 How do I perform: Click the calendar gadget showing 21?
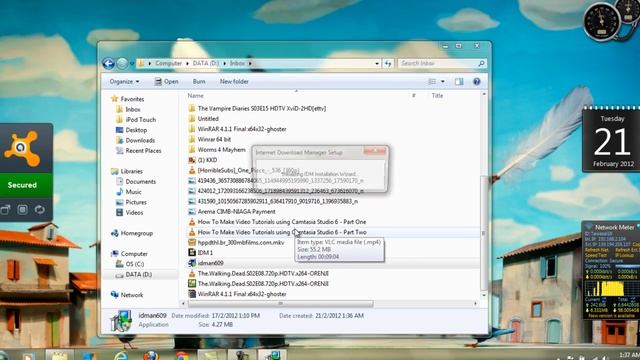click(611, 140)
